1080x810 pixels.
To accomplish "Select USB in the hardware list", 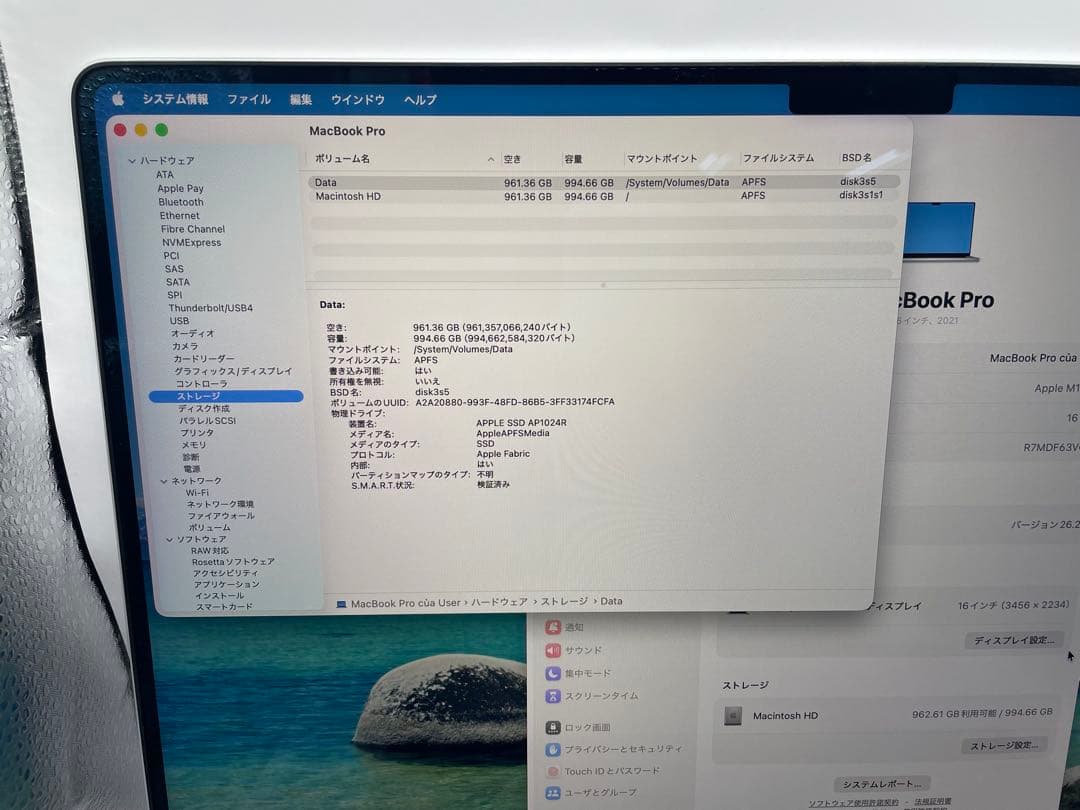I will point(180,320).
